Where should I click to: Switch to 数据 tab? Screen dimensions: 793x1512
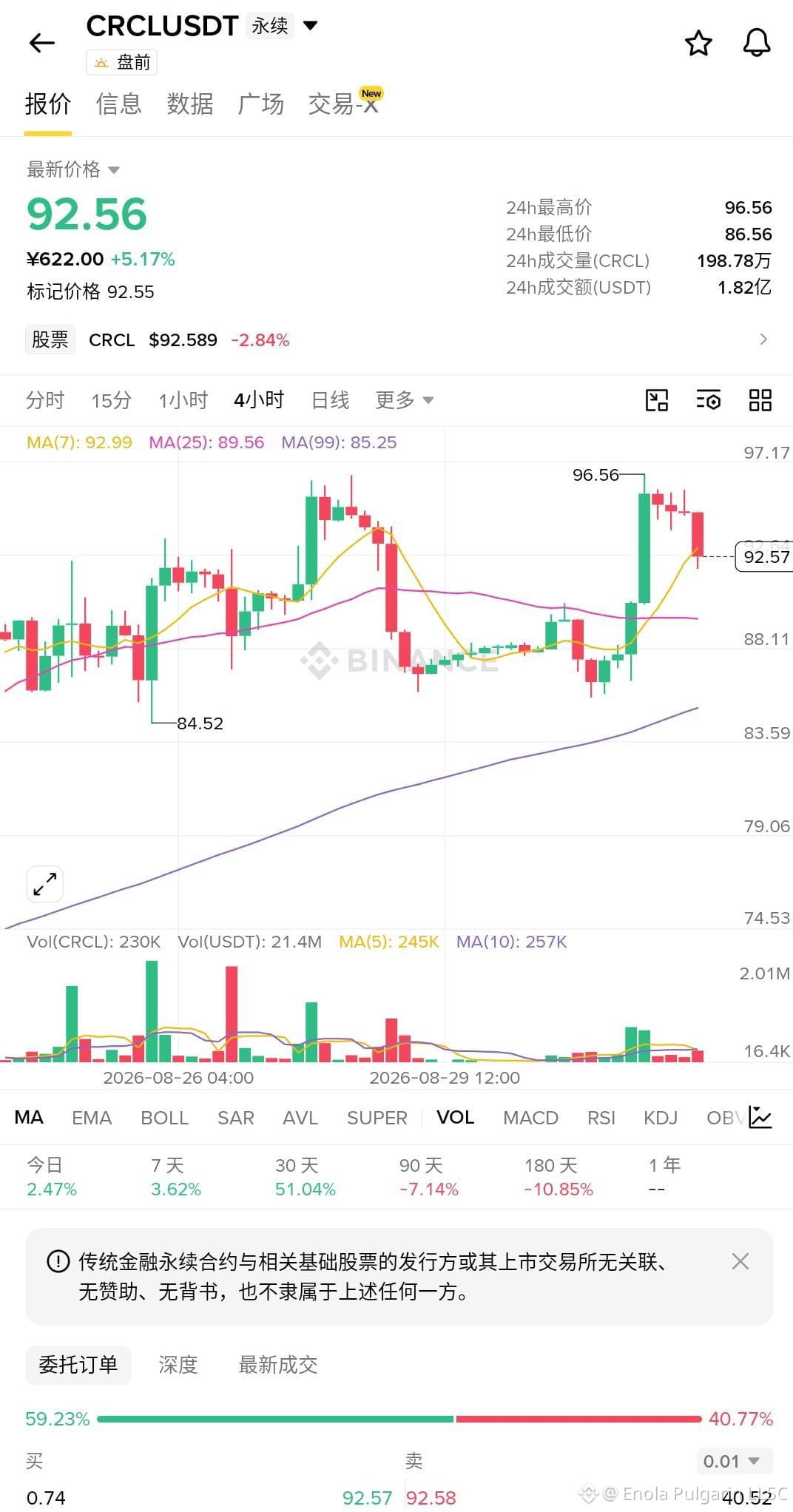(190, 104)
